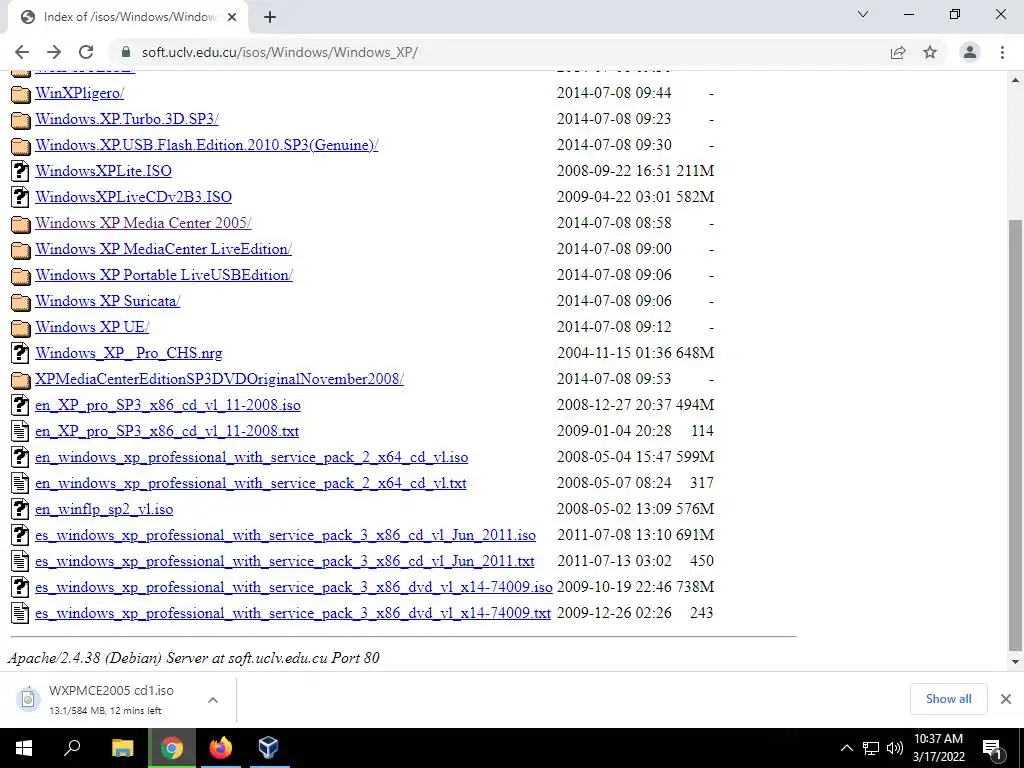Click the browser back arrow
This screenshot has height=768, width=1024.
(22, 52)
